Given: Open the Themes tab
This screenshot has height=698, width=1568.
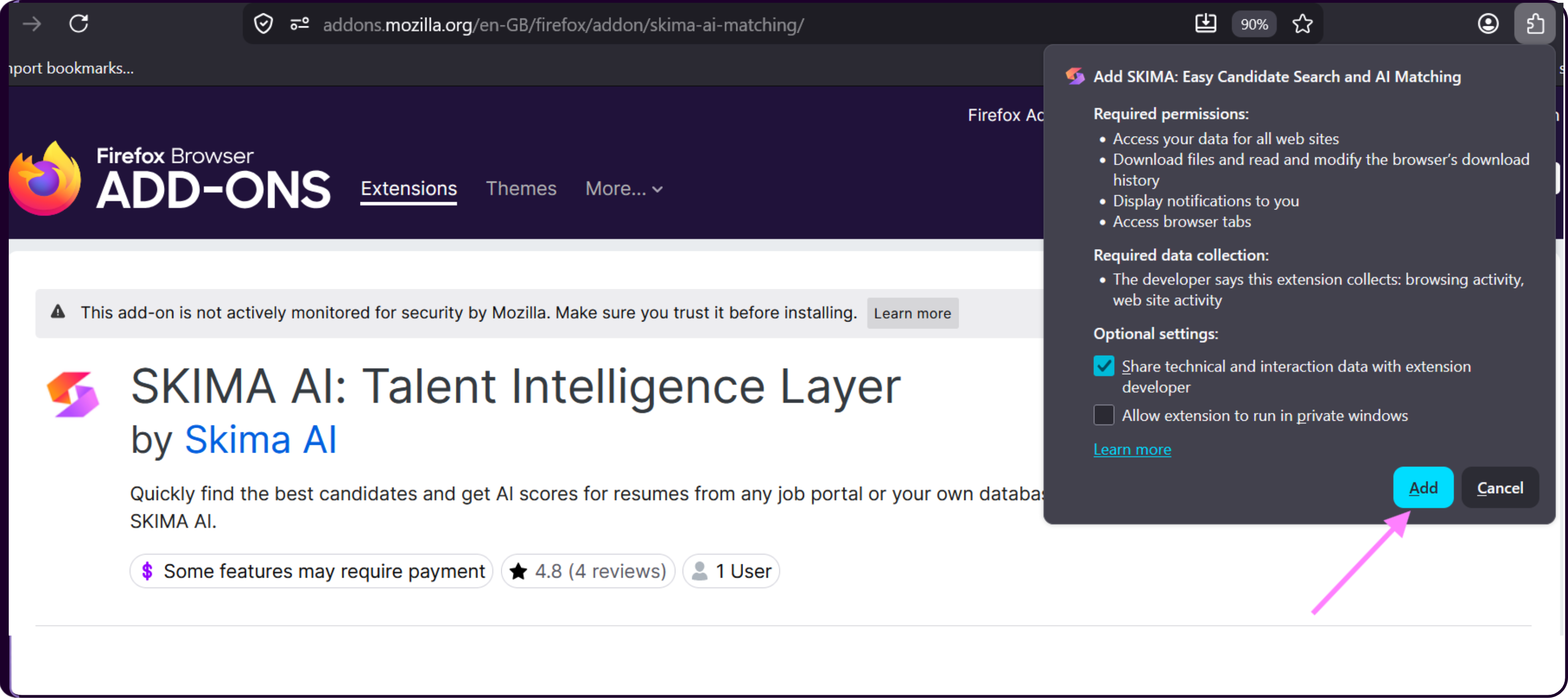Looking at the screenshot, I should 521,189.
